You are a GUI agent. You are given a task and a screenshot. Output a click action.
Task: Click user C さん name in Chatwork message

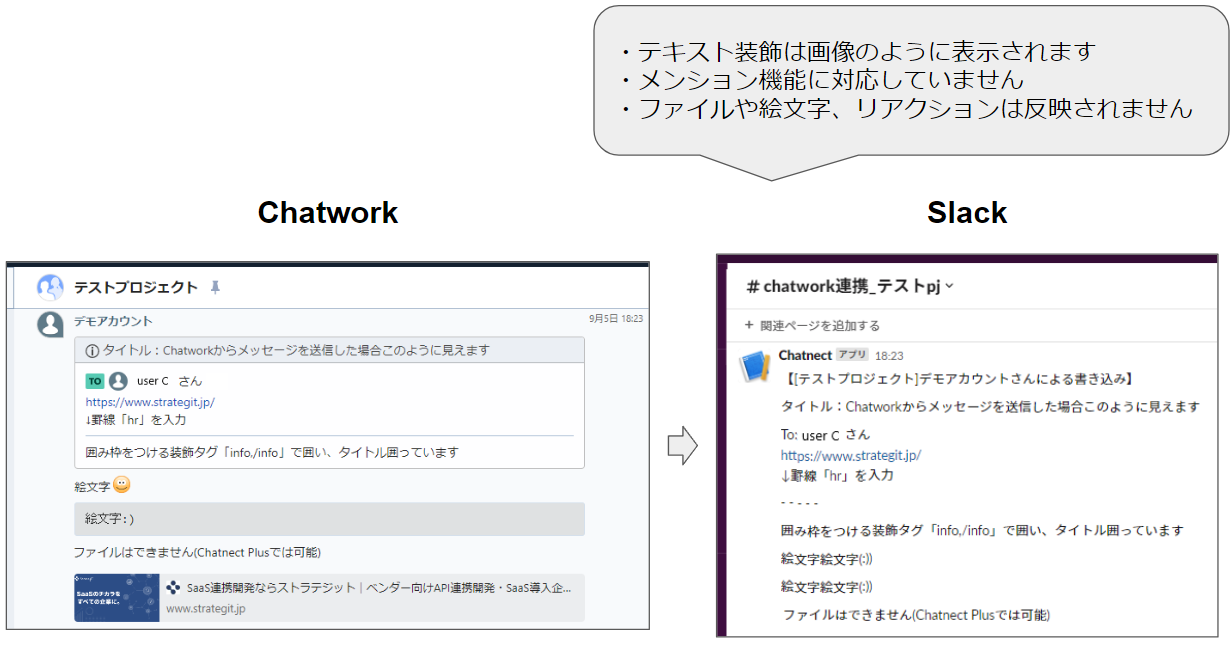click(169, 381)
